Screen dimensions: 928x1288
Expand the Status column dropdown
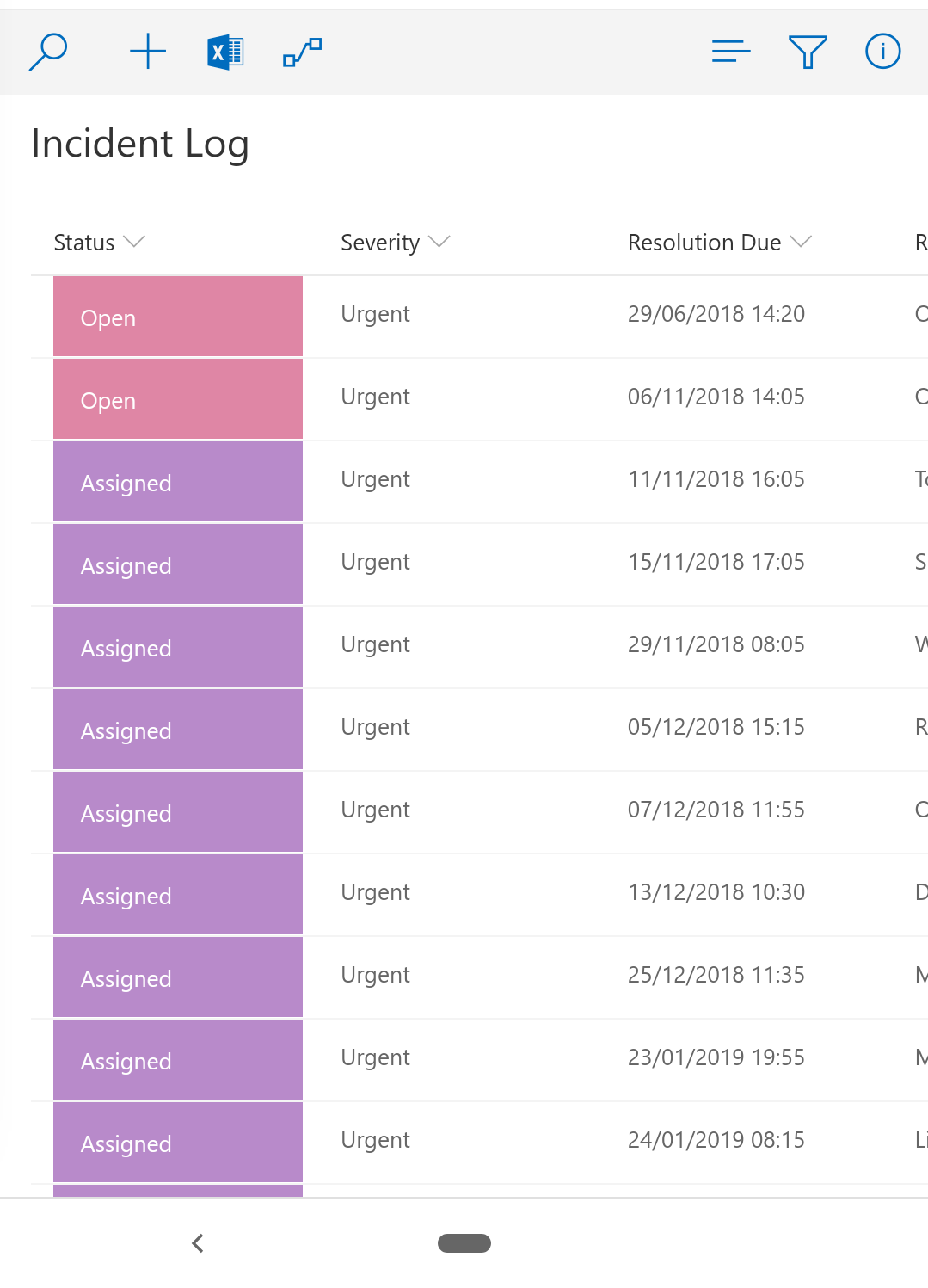tap(134, 242)
